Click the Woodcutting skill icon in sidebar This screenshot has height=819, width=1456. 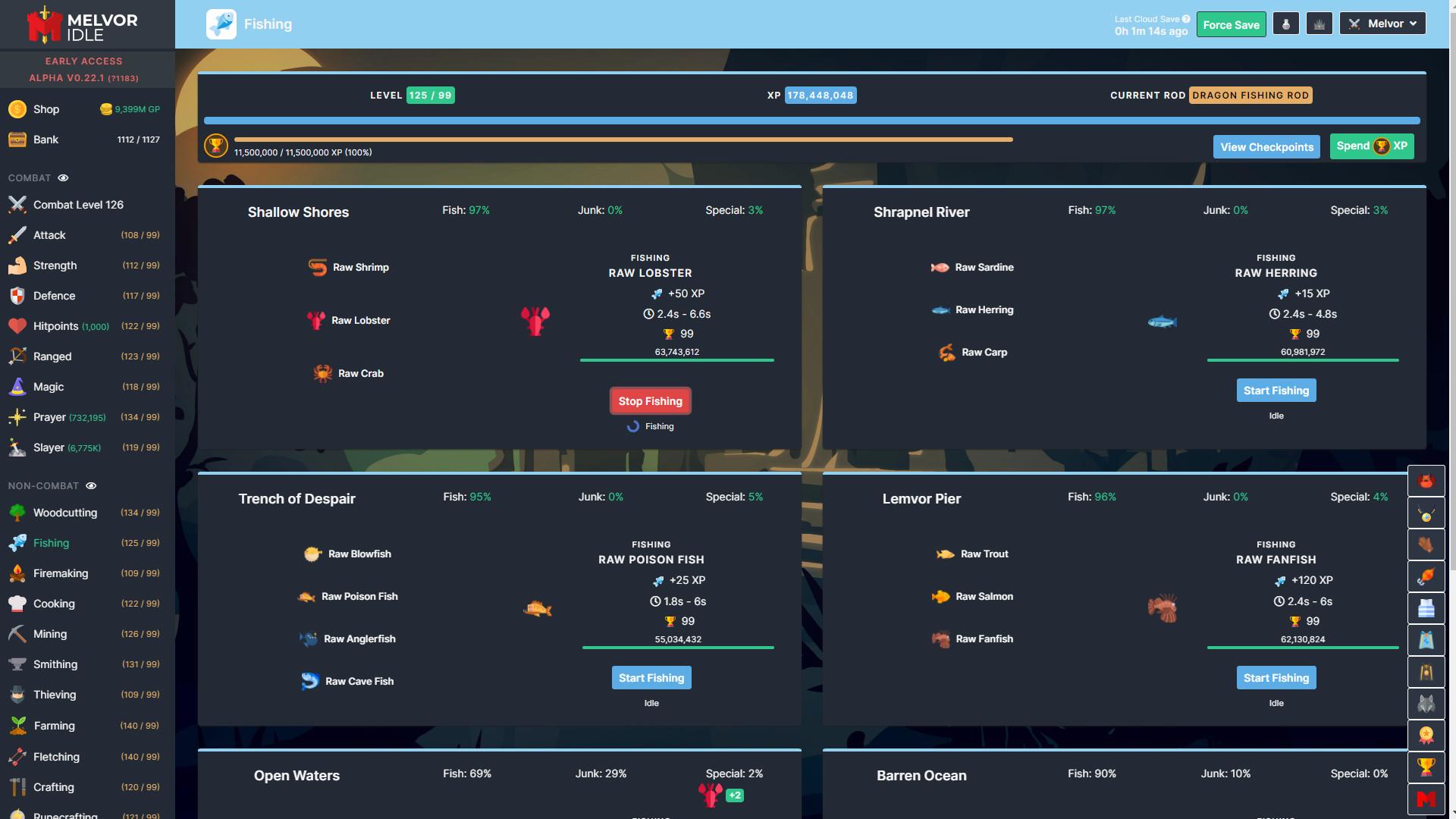[17, 513]
